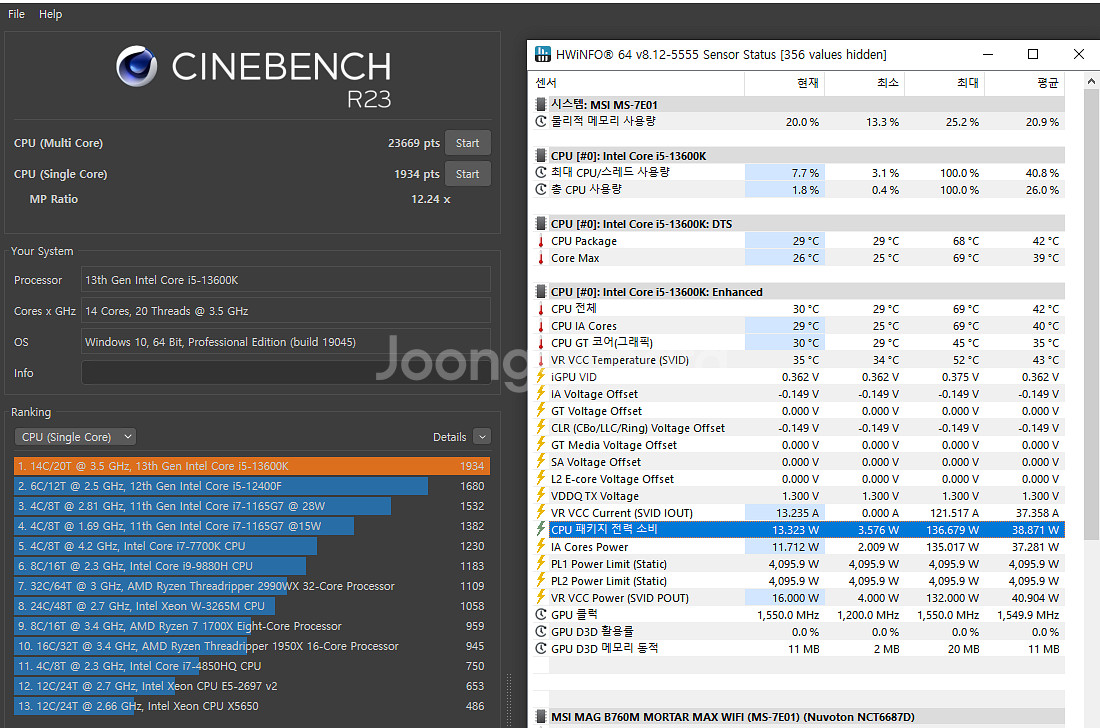Click thermometer icon beside CPU Package

point(541,241)
